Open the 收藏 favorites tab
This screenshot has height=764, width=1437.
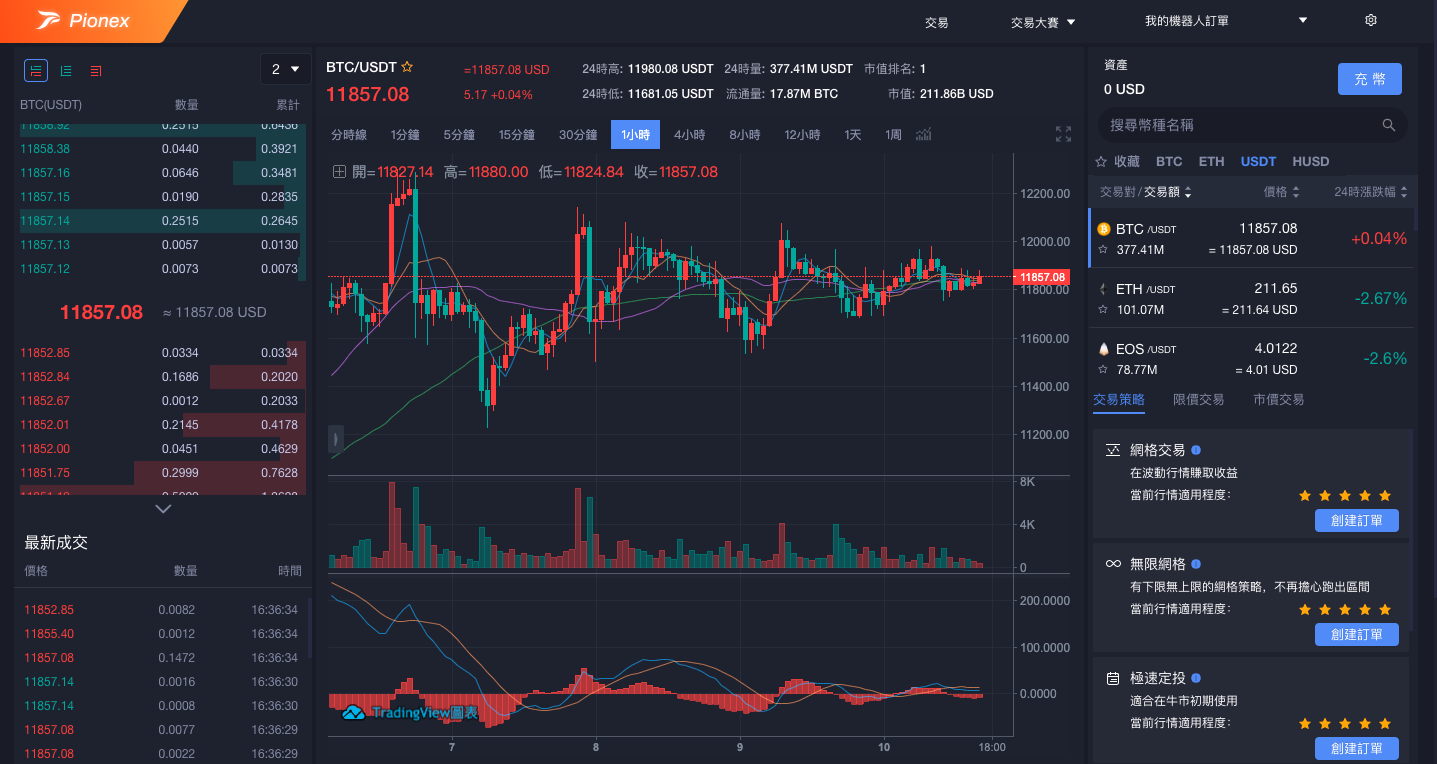click(x=1117, y=161)
